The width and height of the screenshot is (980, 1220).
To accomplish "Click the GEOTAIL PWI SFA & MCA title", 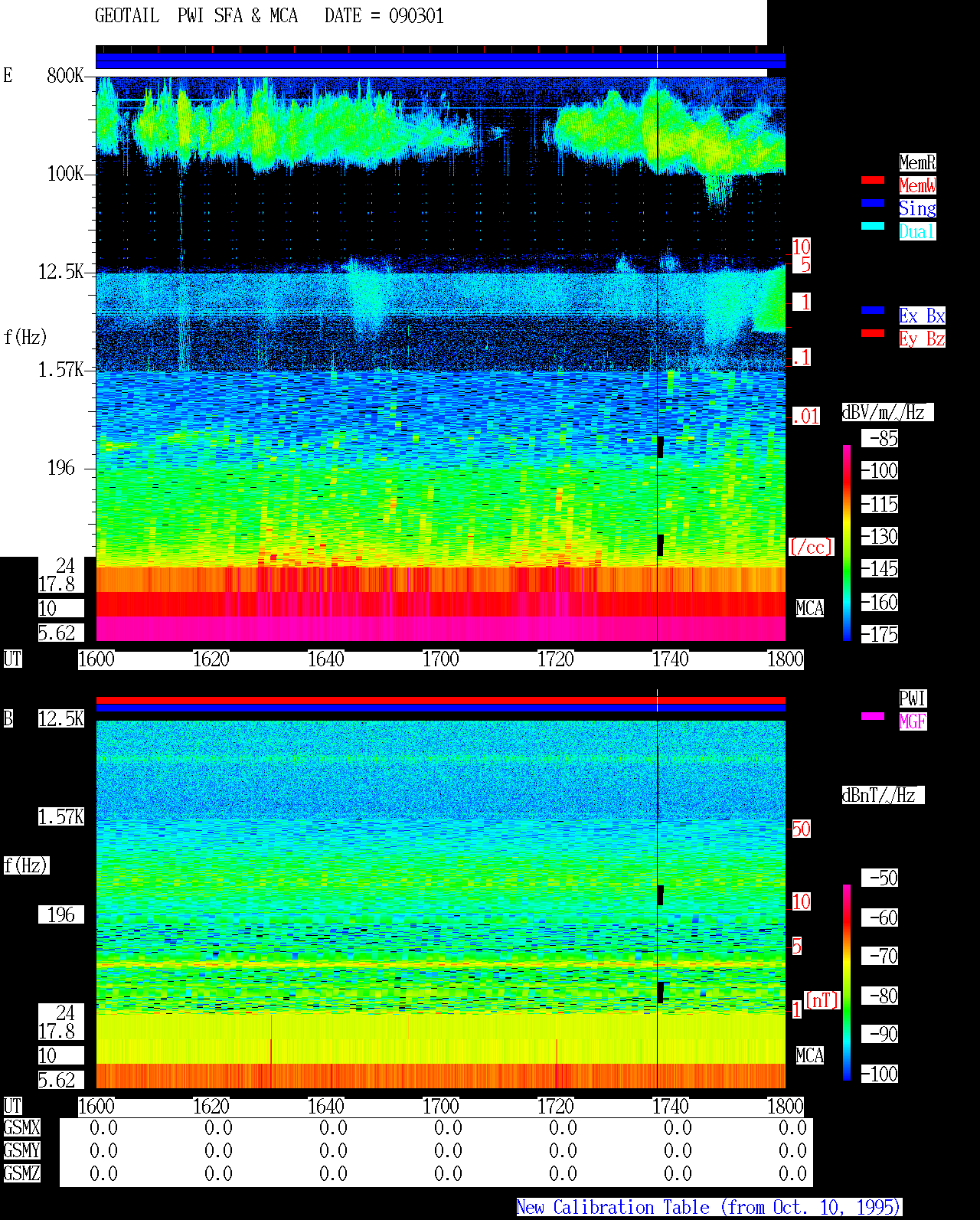I will point(196,16).
